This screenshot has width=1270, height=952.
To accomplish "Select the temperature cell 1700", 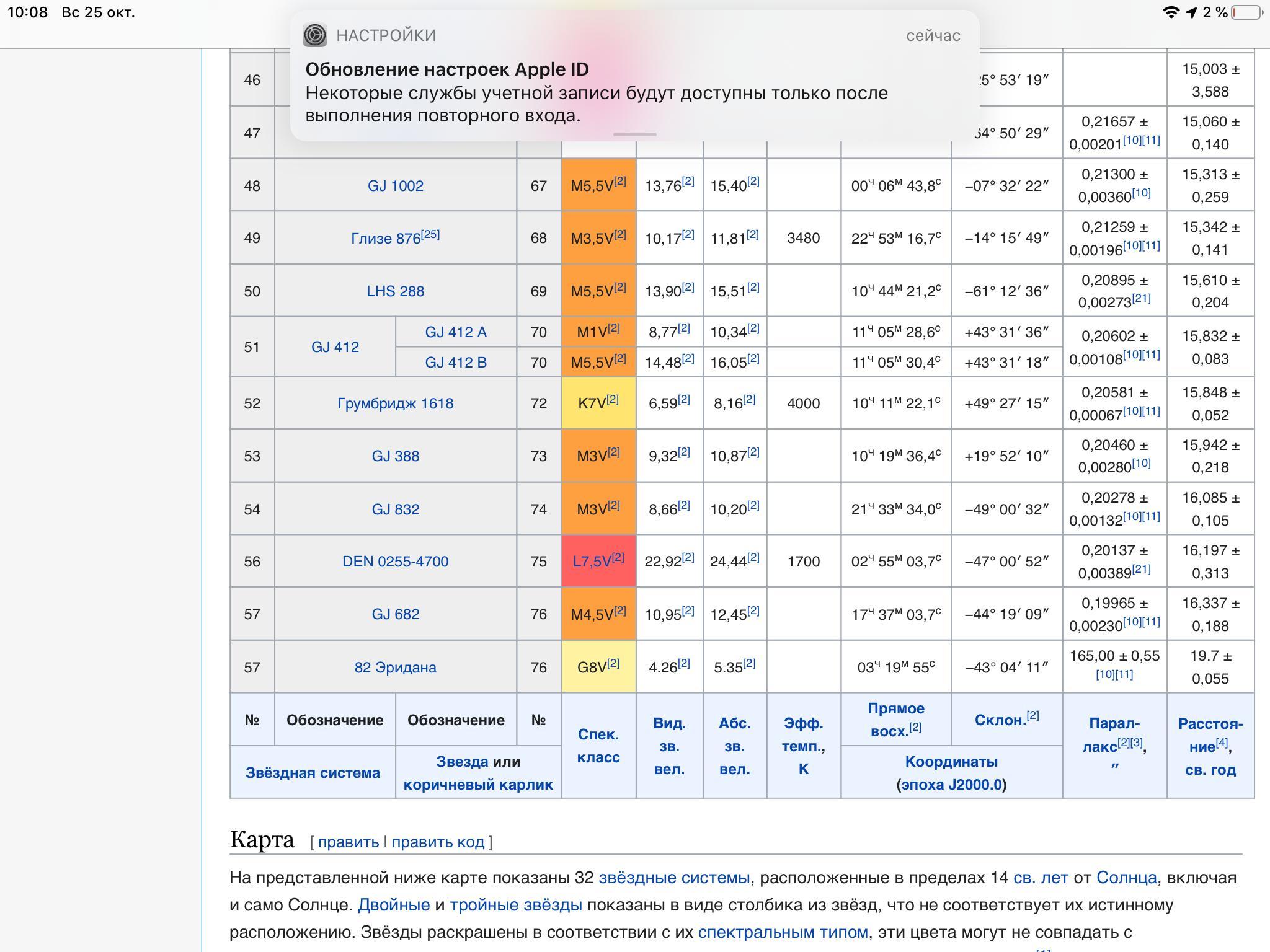I will pos(803,562).
